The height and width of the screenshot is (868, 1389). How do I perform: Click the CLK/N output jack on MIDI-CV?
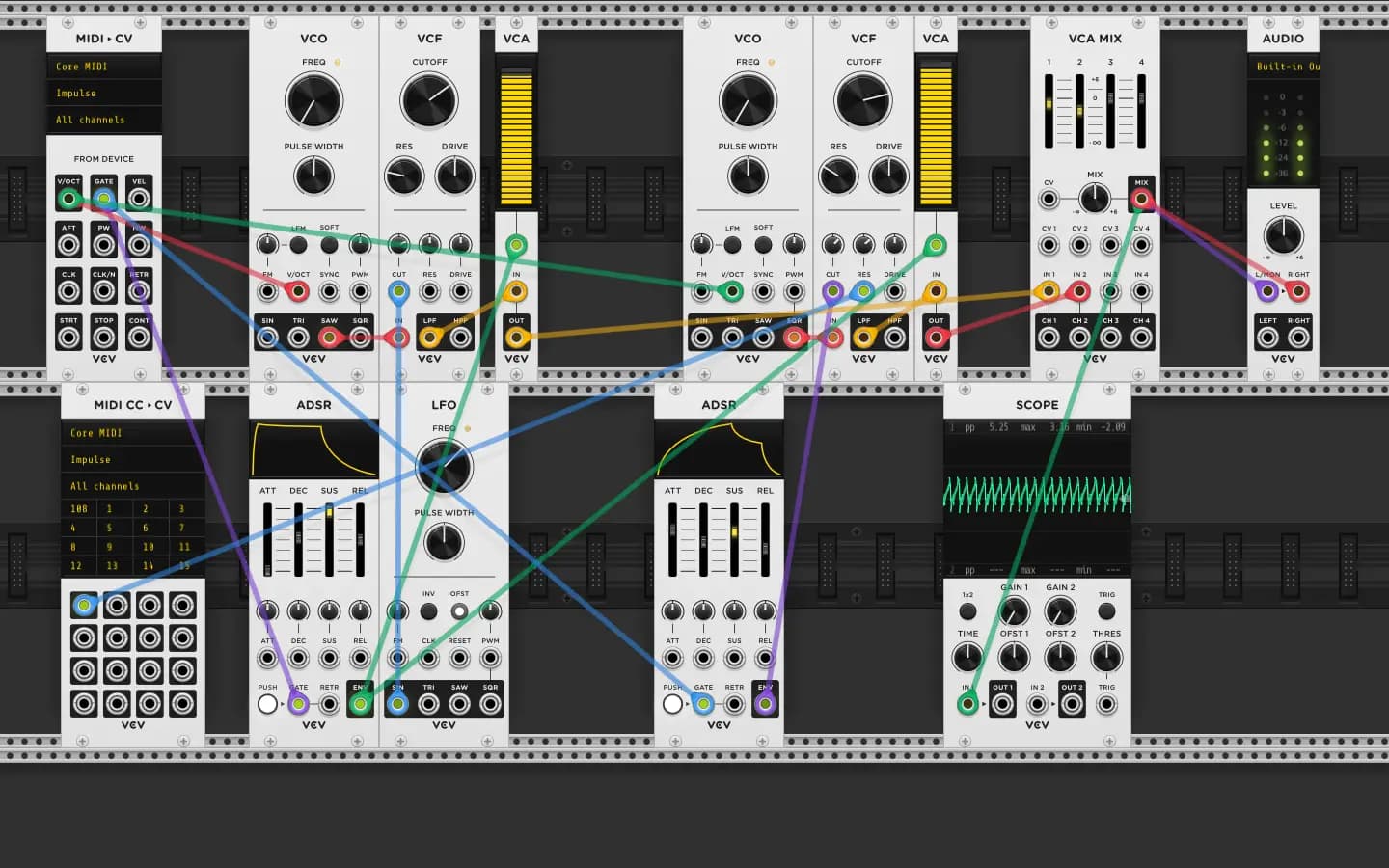(103, 291)
